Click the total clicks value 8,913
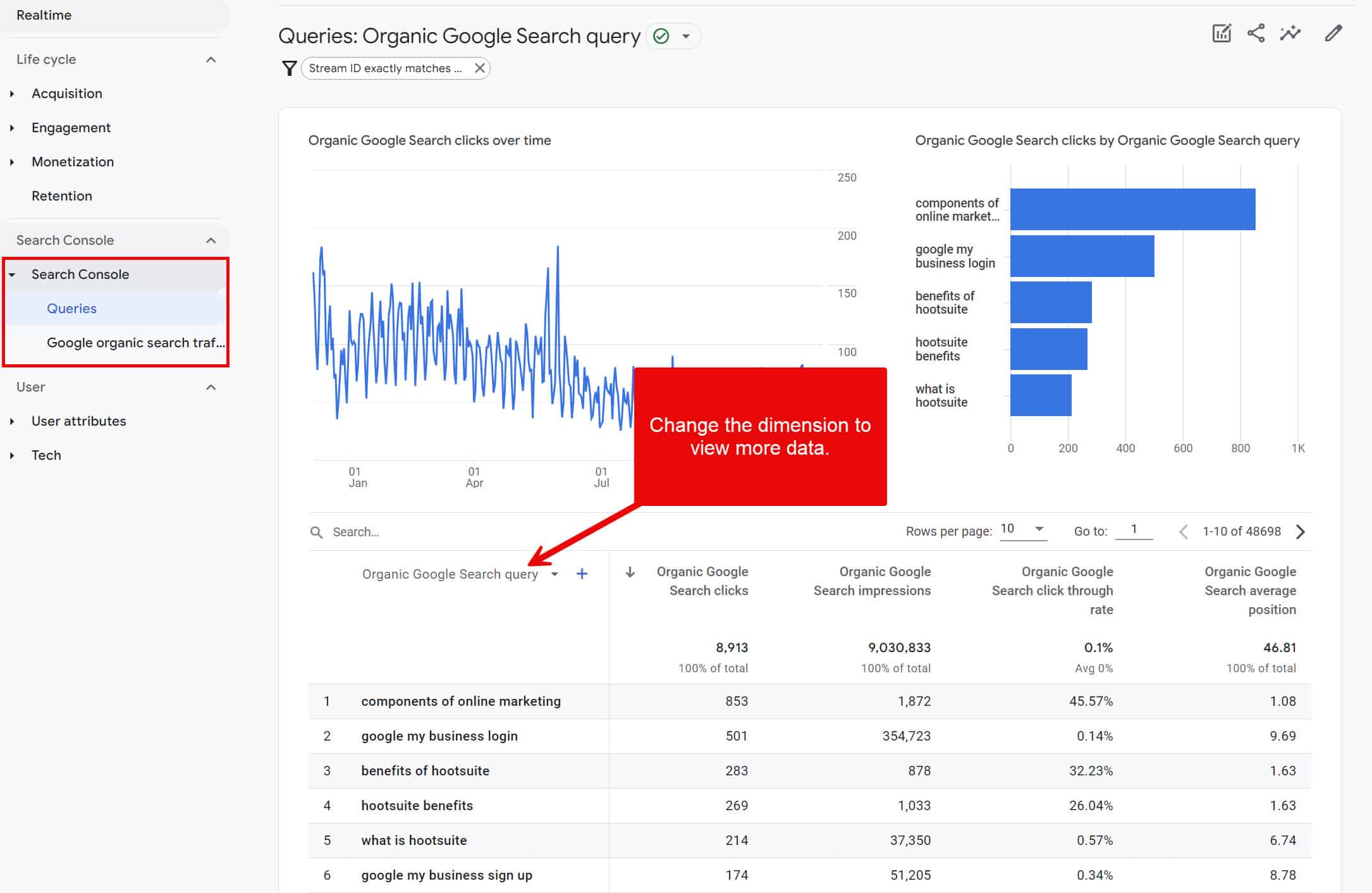Image resolution: width=1372 pixels, height=893 pixels. 732,648
